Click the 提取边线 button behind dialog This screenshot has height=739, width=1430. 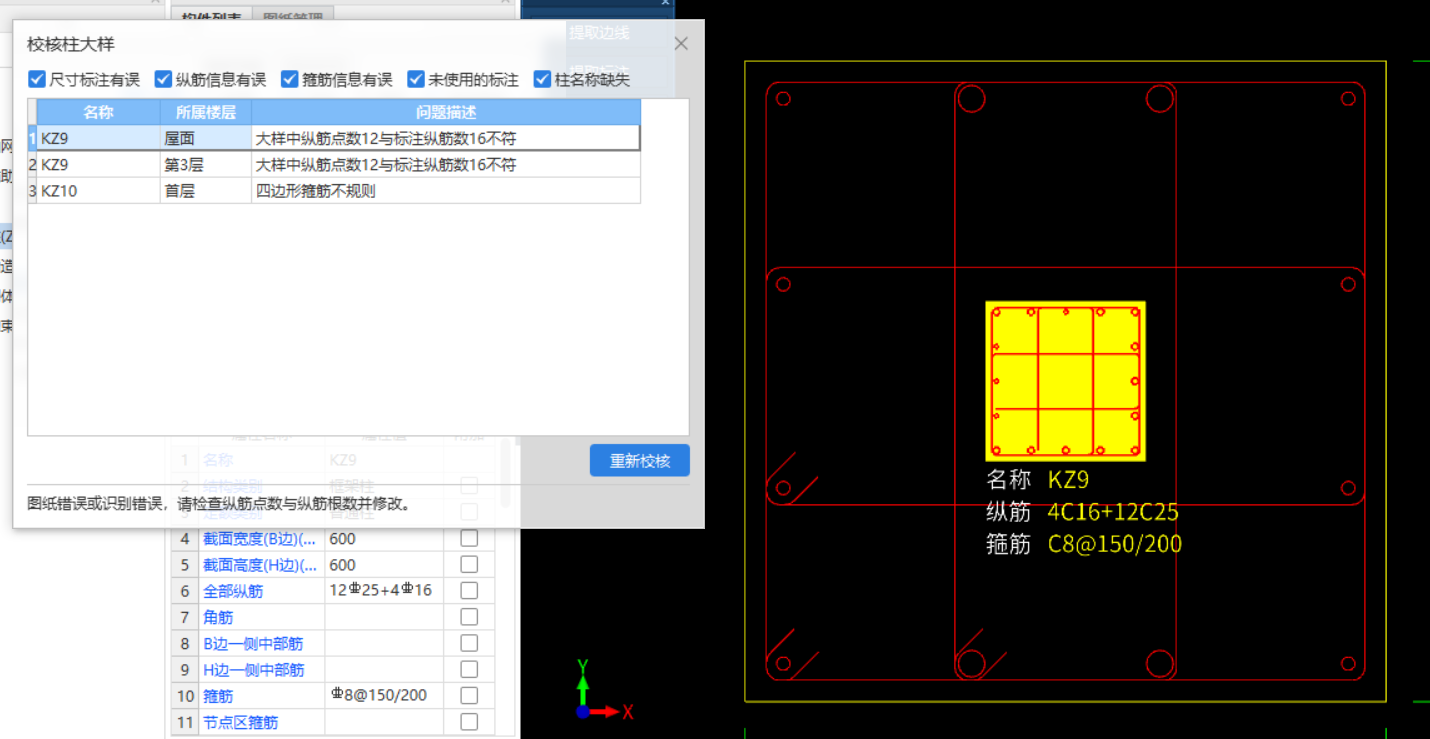point(599,32)
